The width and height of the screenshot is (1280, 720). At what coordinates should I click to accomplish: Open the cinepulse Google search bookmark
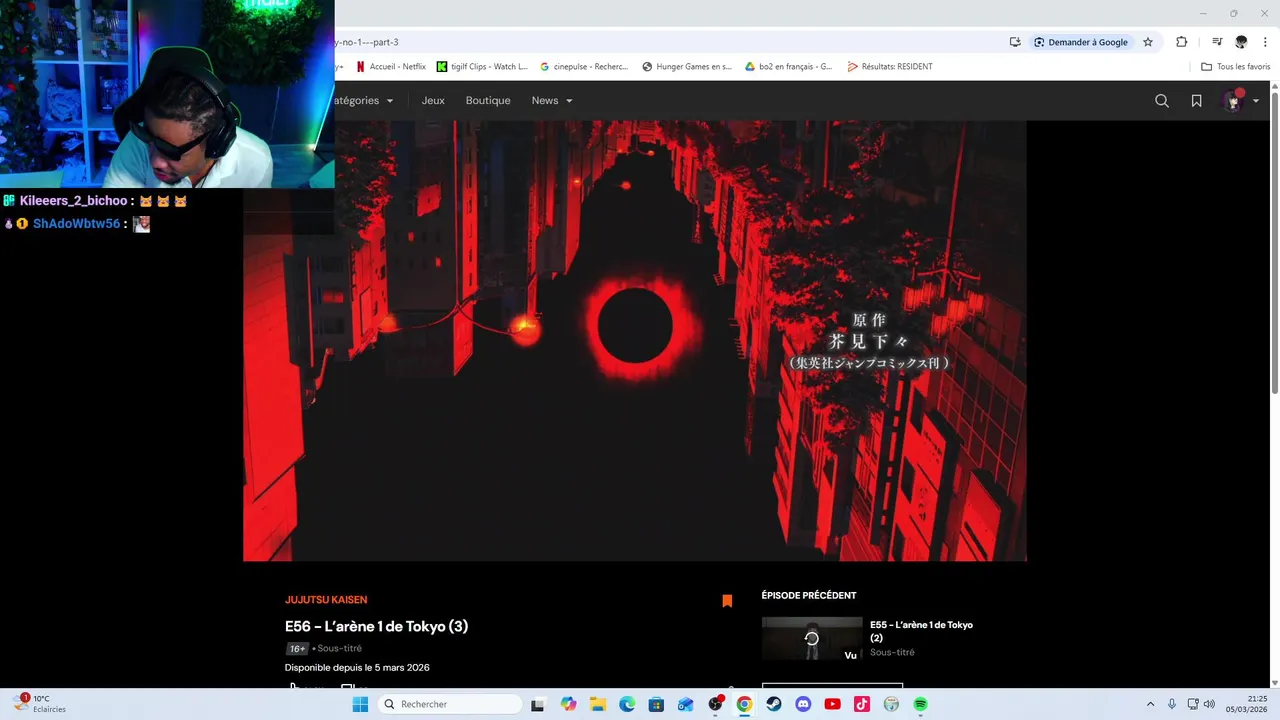tap(584, 67)
